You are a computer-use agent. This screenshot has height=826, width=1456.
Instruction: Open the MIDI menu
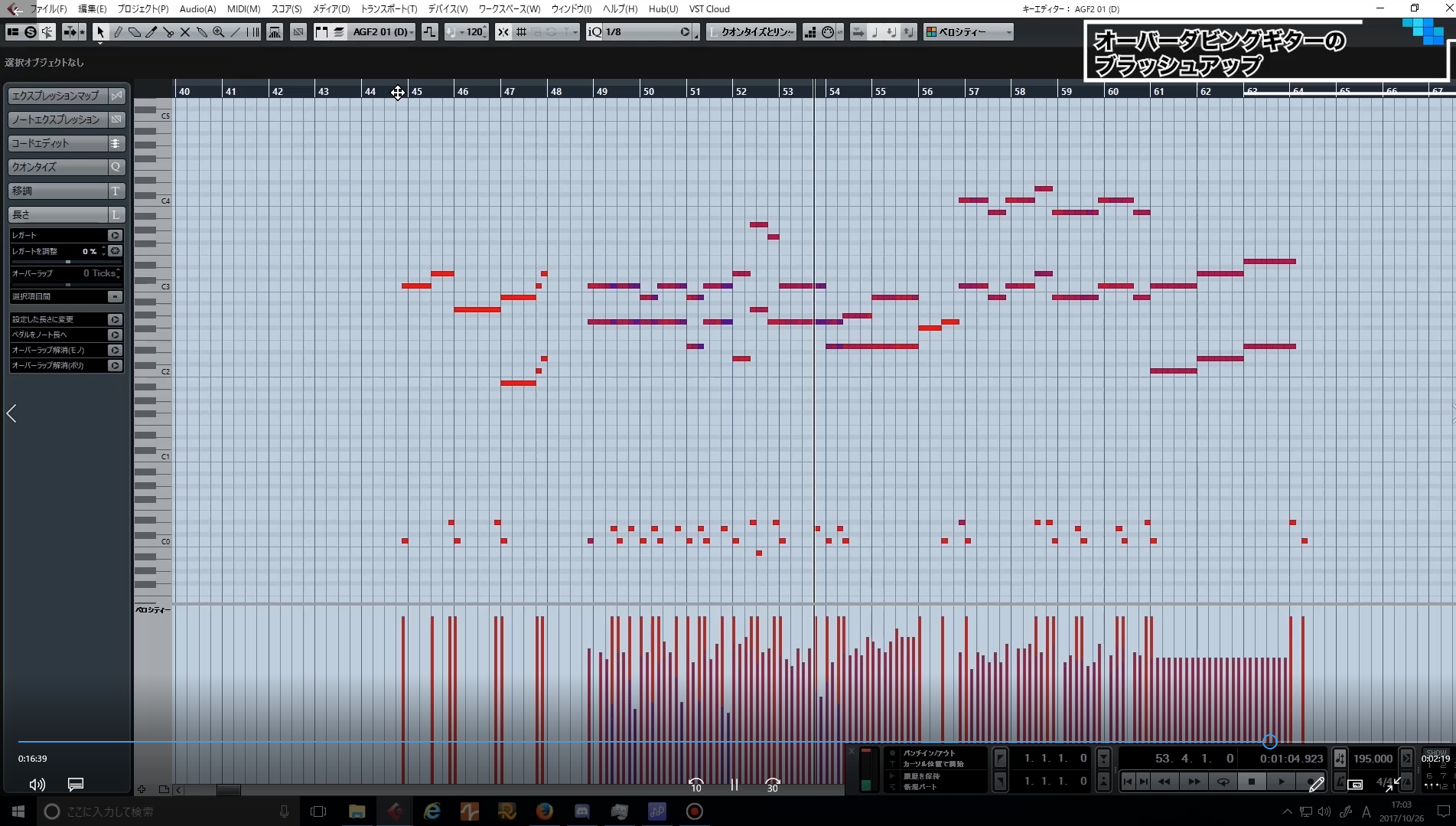(243, 8)
